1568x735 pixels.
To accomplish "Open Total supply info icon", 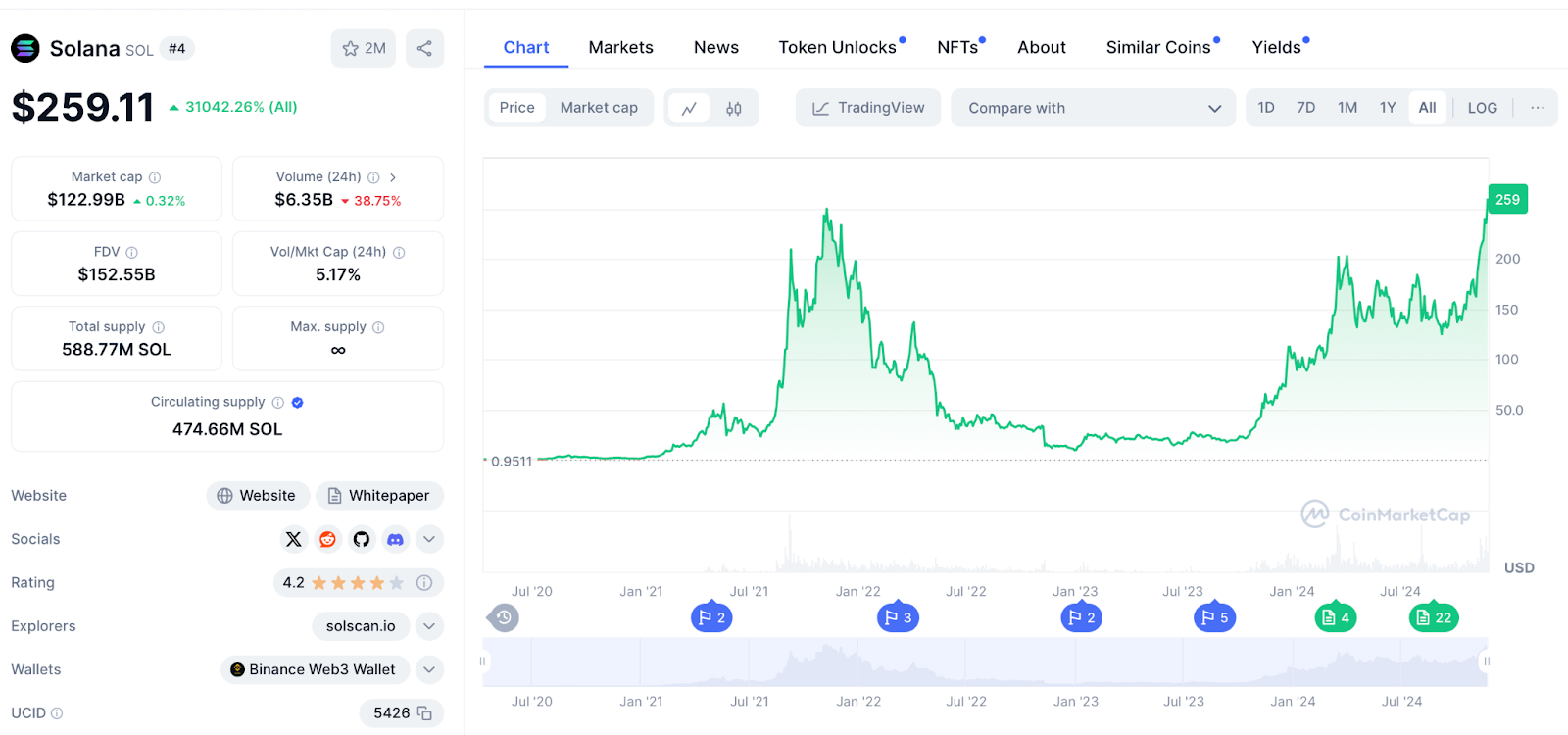I will pos(159,327).
